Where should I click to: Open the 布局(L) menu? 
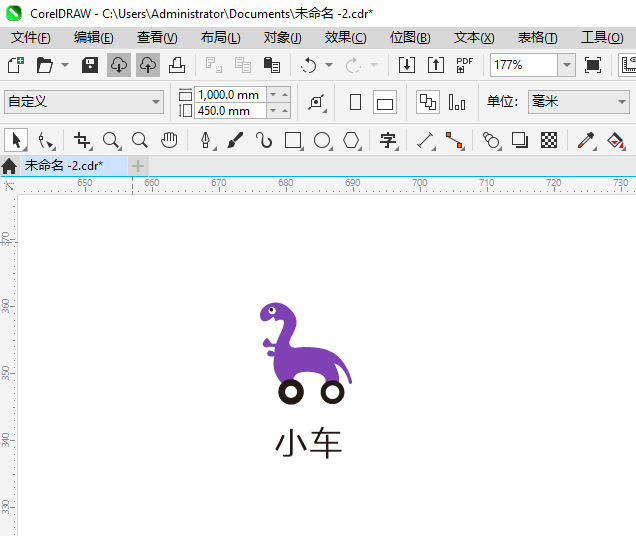click(x=221, y=38)
